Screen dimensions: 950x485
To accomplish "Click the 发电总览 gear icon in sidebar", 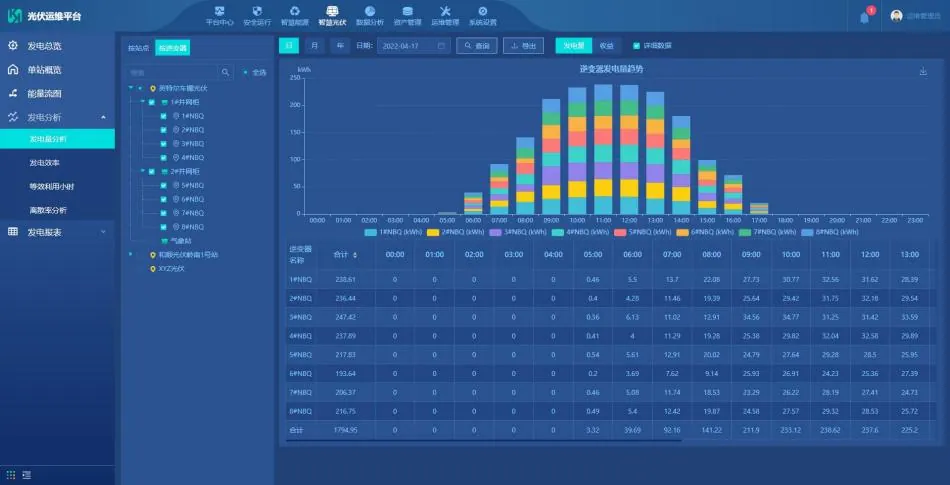I will [13, 46].
